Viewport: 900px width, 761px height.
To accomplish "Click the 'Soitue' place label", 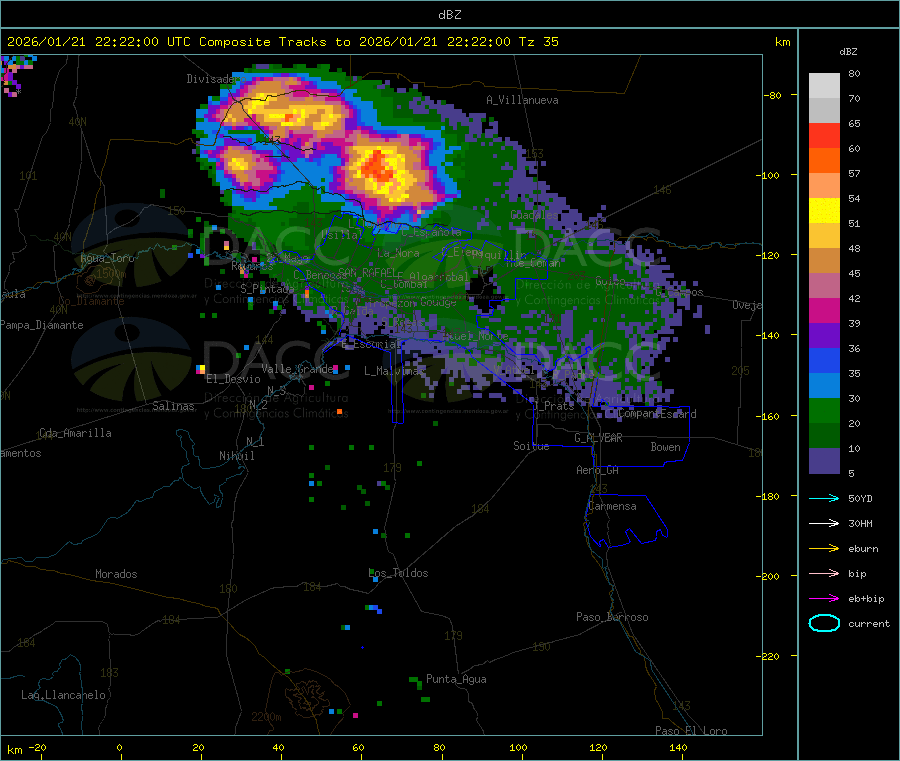I will click(531, 446).
